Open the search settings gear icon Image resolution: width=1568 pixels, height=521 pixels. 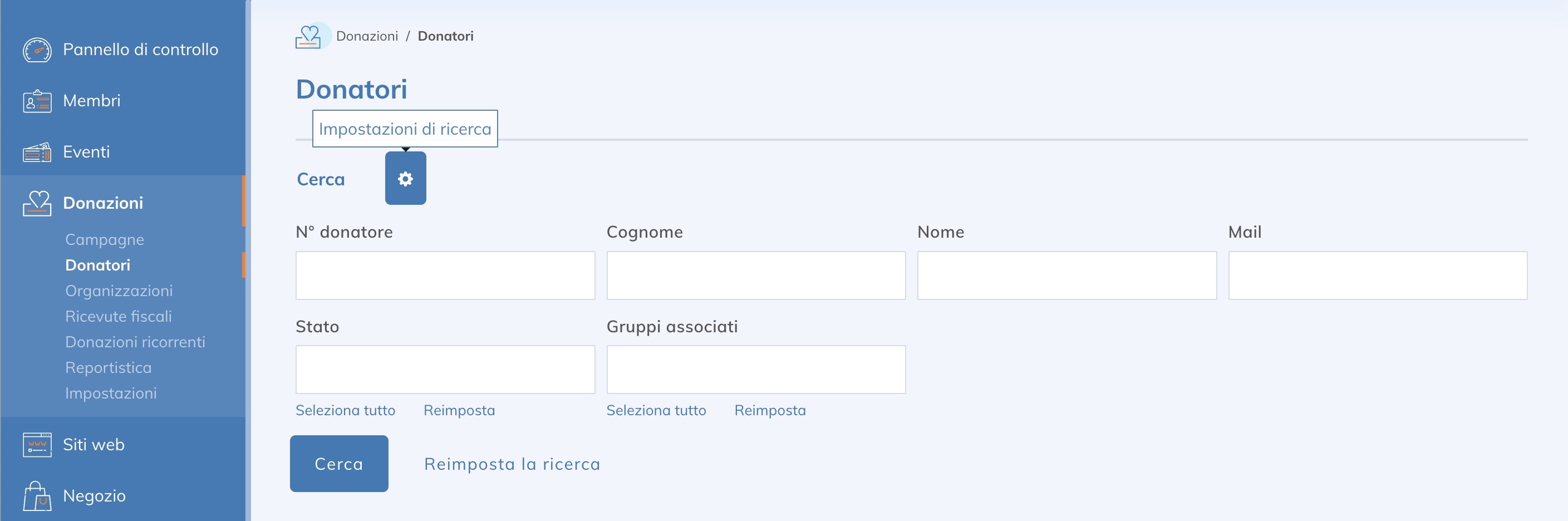click(x=405, y=178)
